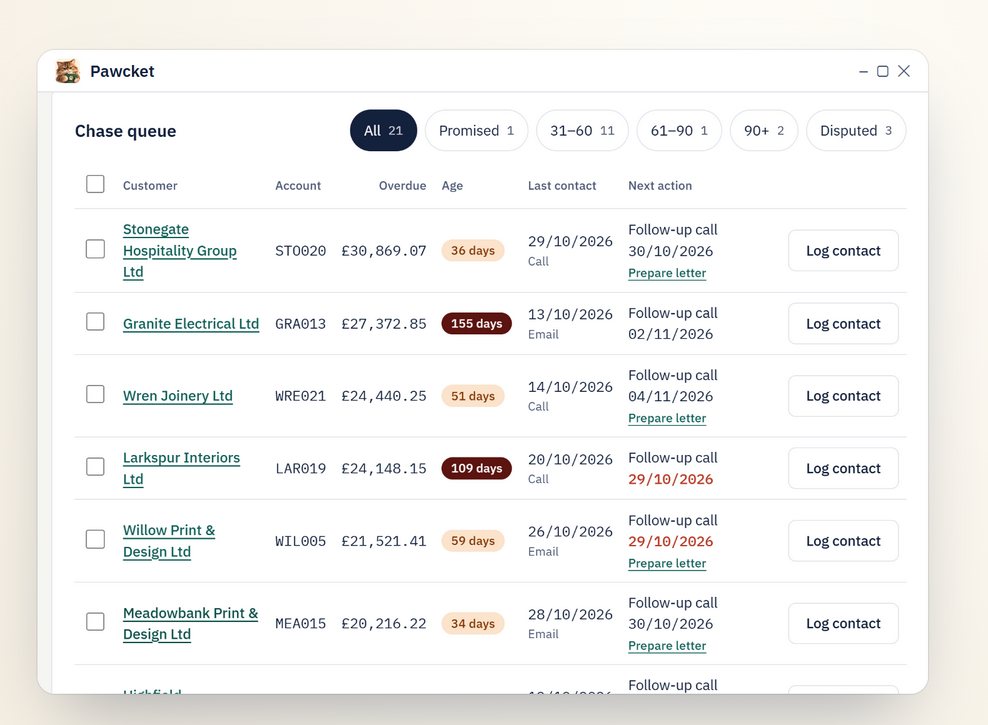
Task: Log contact for Larkspur Interiors Ltd
Action: [843, 468]
